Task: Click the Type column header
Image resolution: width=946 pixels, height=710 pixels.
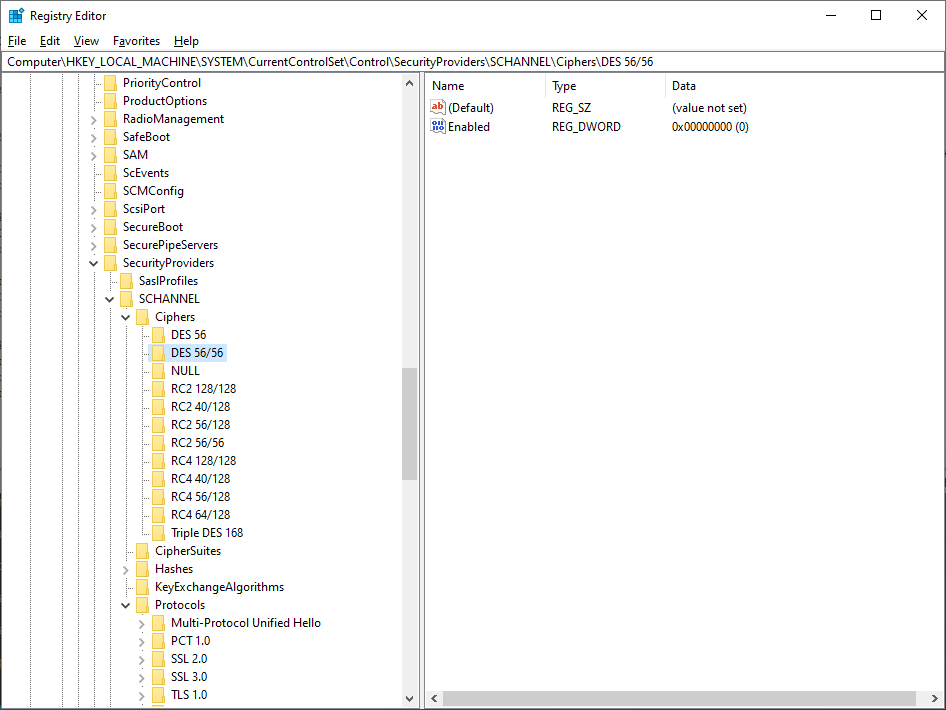Action: click(x=565, y=86)
